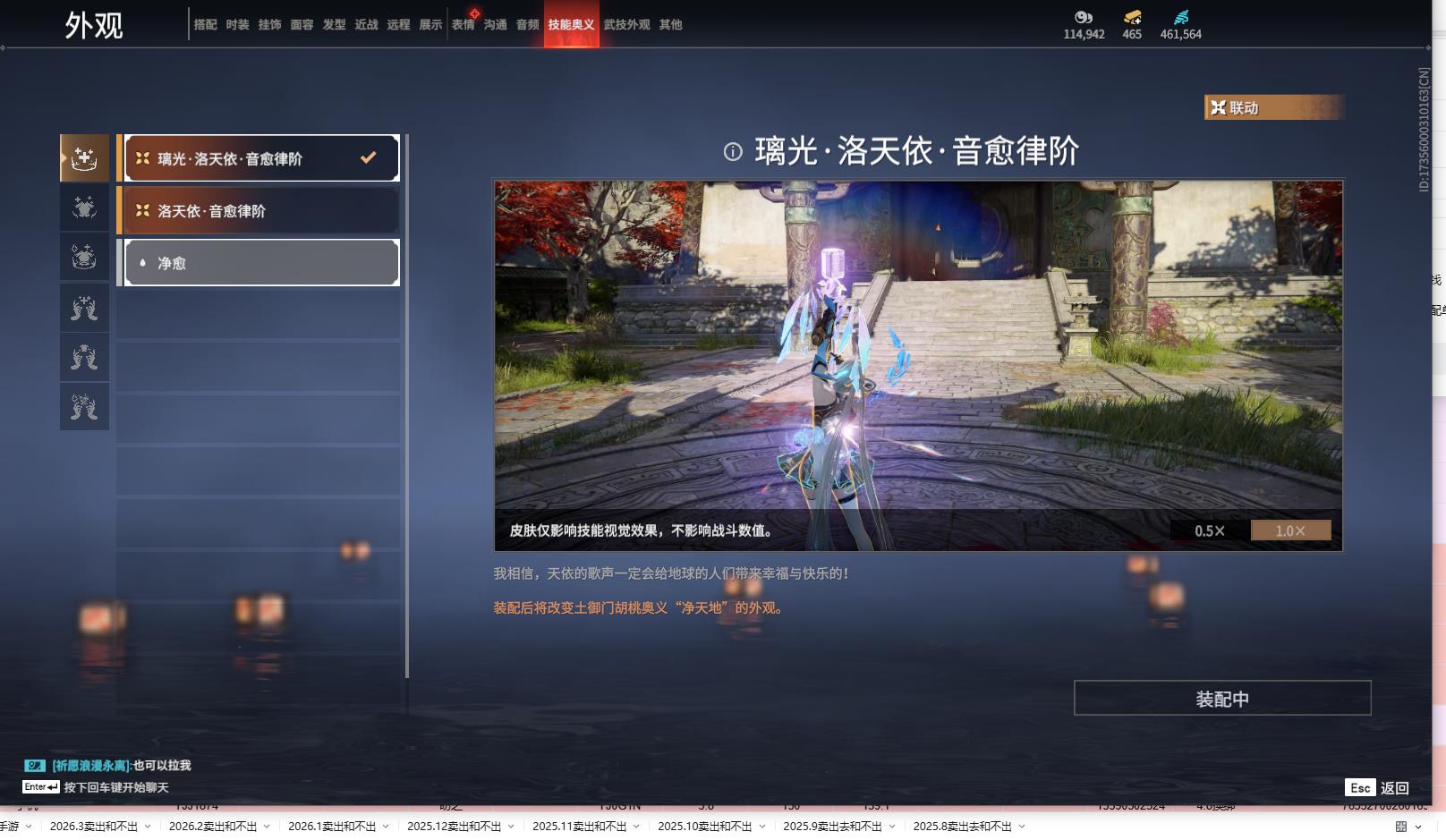Click the Enter key icon in chat hint

(41, 787)
